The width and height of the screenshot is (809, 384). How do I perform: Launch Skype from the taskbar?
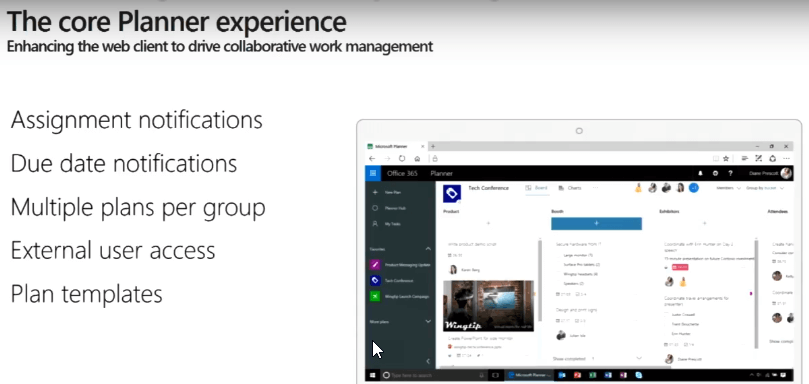pos(639,375)
